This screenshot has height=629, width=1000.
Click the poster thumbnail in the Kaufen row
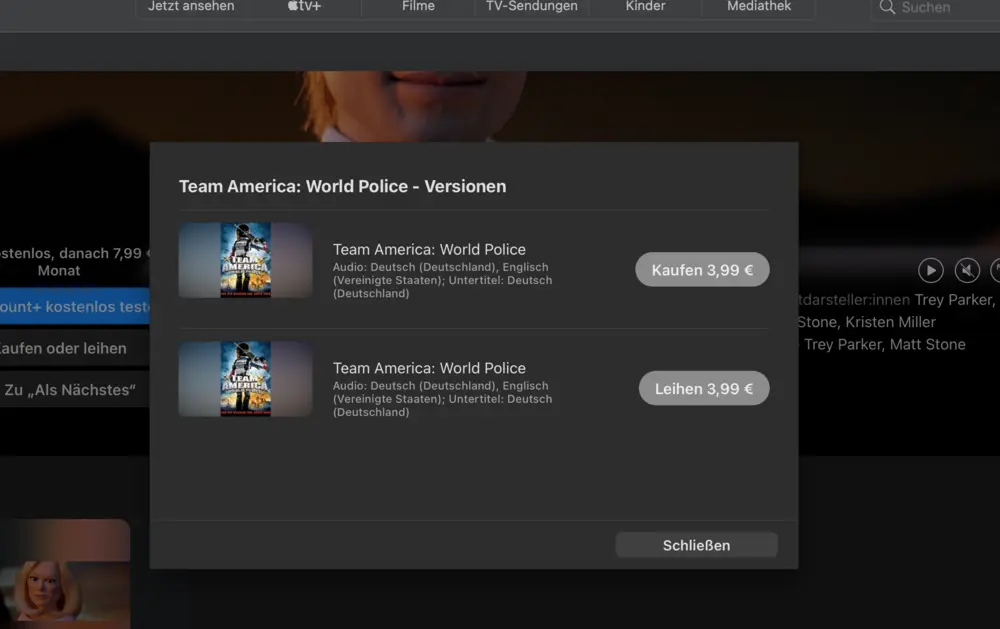245,260
